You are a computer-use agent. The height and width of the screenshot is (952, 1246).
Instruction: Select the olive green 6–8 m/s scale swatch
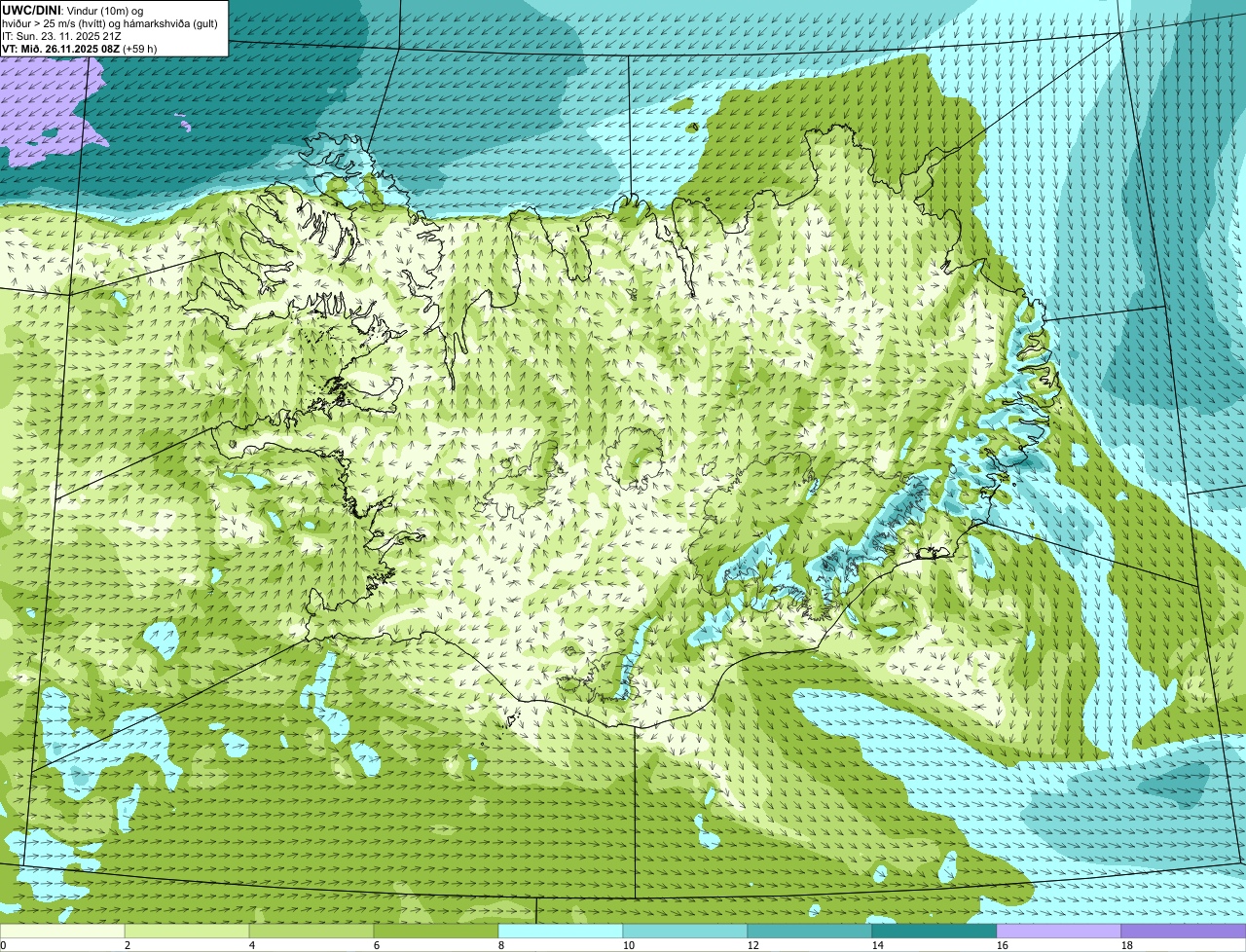click(436, 932)
